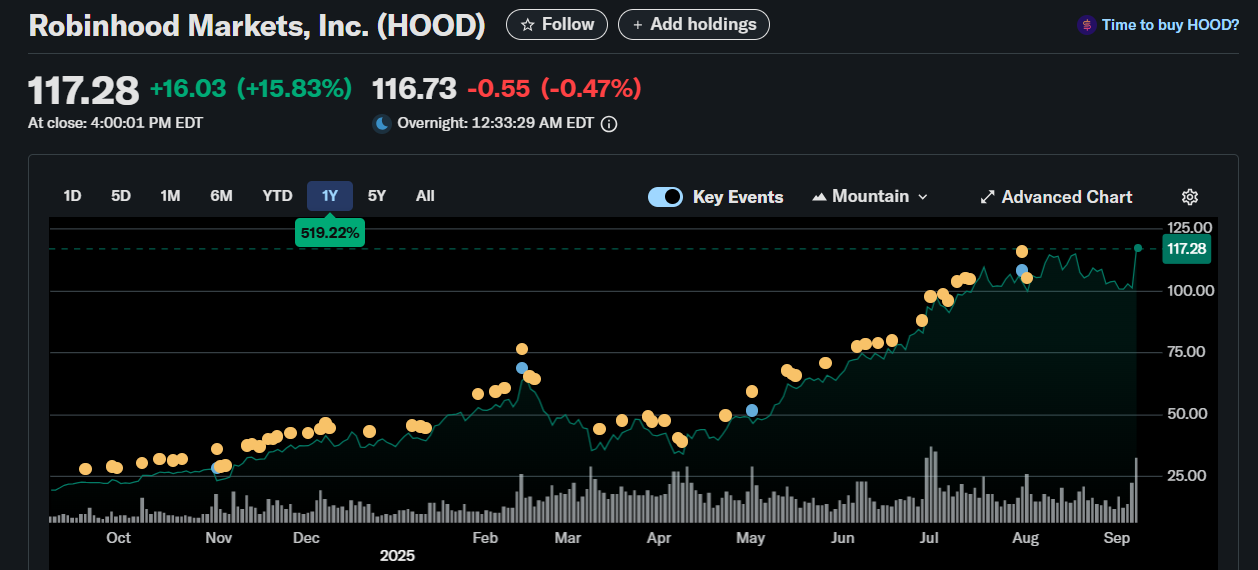Select the 1M range tab
Viewport: 1258px width, 570px height.
point(170,196)
